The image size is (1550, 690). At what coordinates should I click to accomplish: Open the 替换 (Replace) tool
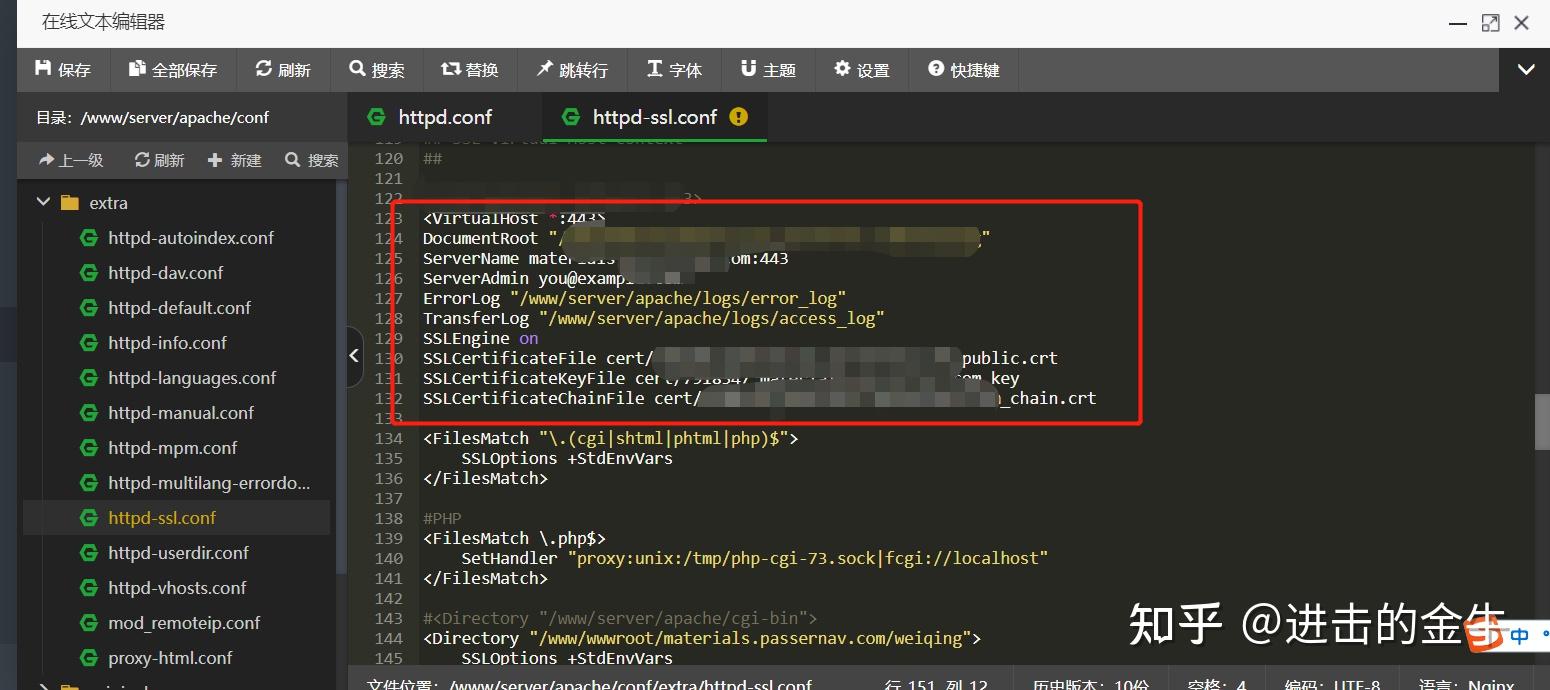(470, 69)
